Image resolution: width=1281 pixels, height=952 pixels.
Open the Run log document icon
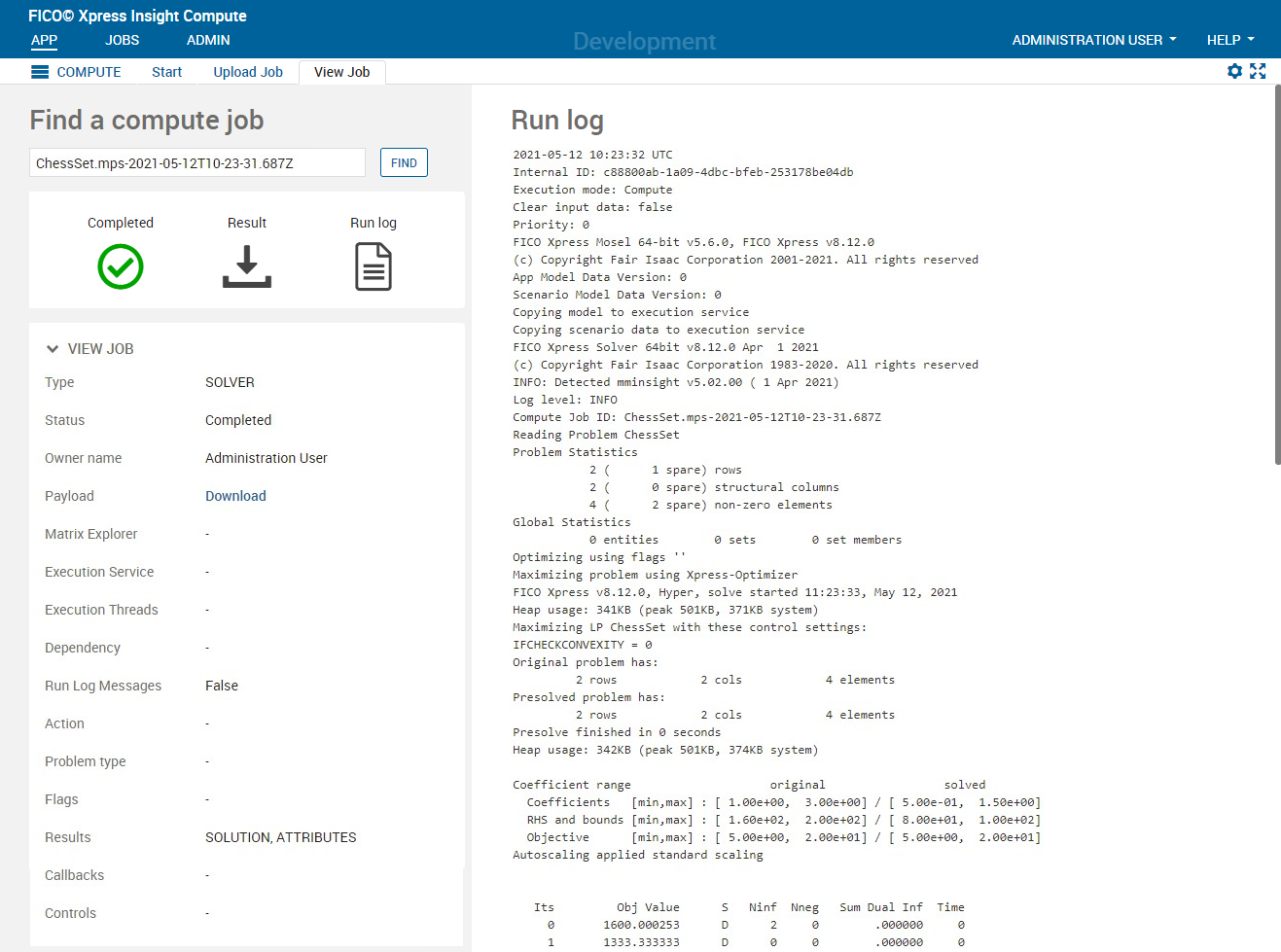pos(374,266)
